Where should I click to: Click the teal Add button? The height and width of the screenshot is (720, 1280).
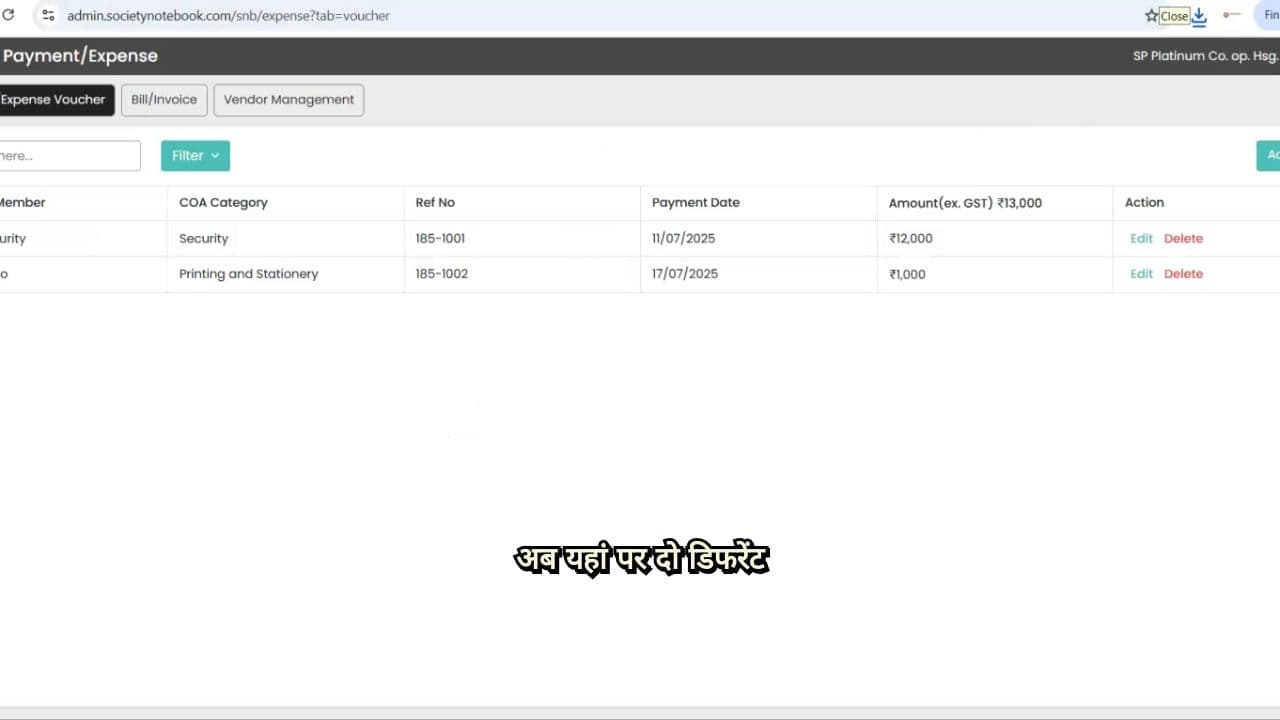coord(1268,155)
